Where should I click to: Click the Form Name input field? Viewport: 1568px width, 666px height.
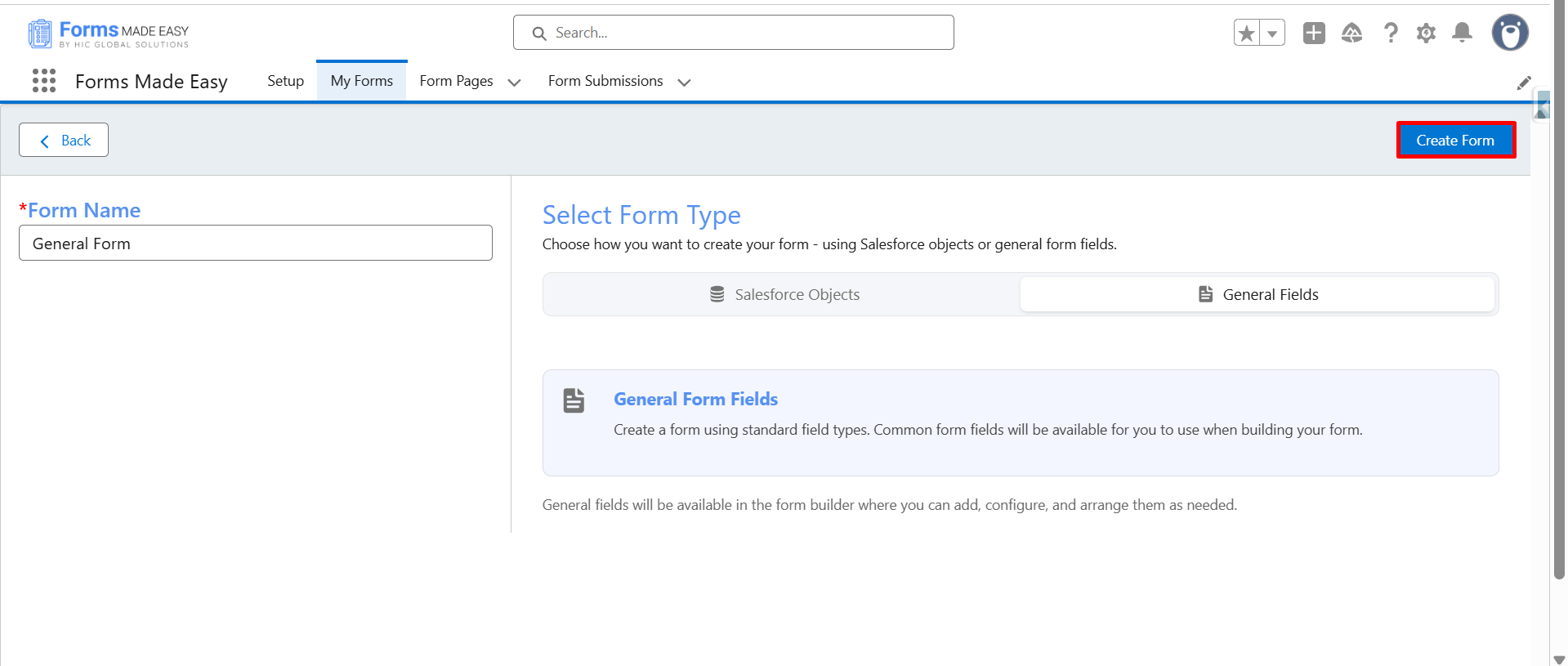pos(256,243)
